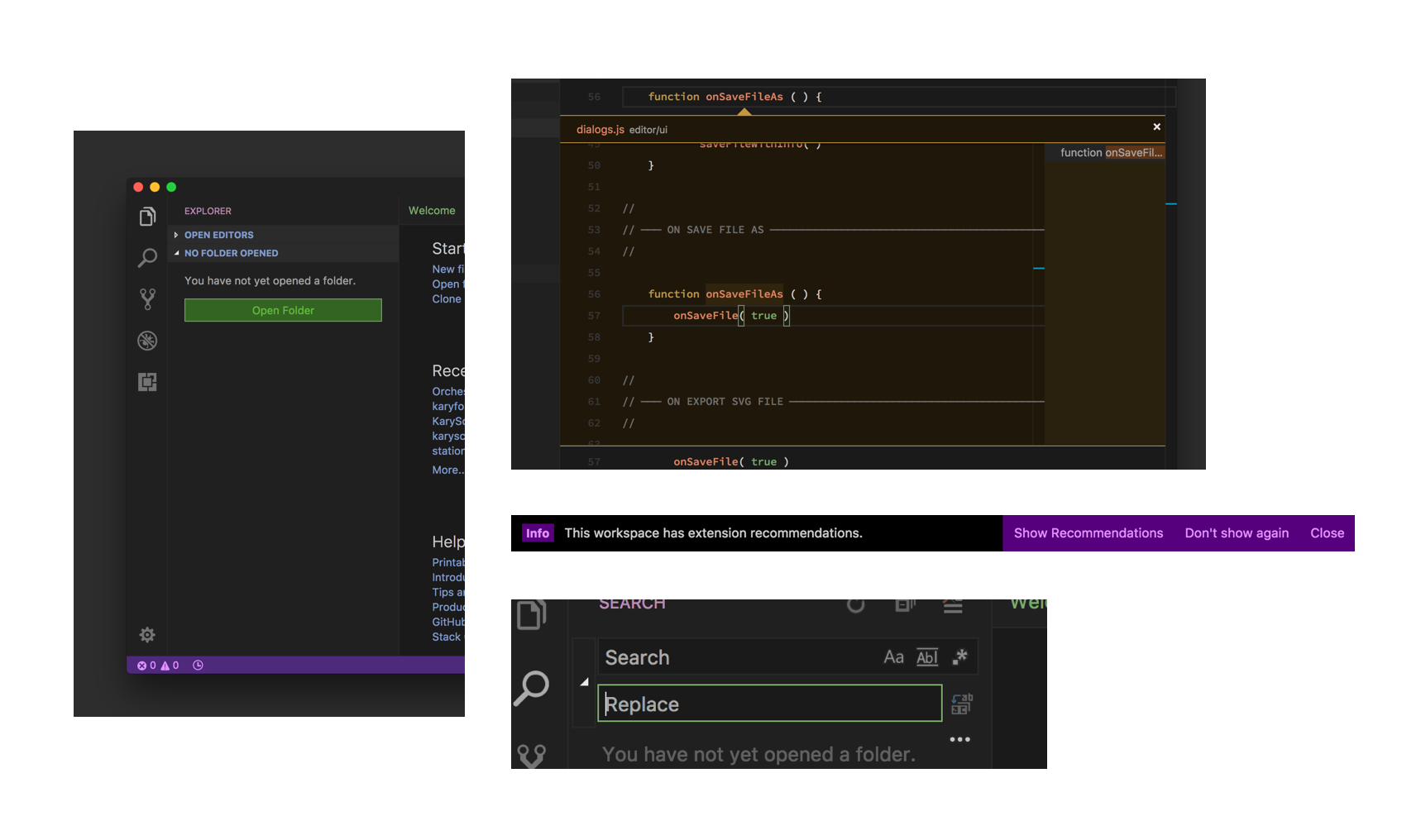Click the Manage gear icon
1421x840 pixels.
[147, 635]
